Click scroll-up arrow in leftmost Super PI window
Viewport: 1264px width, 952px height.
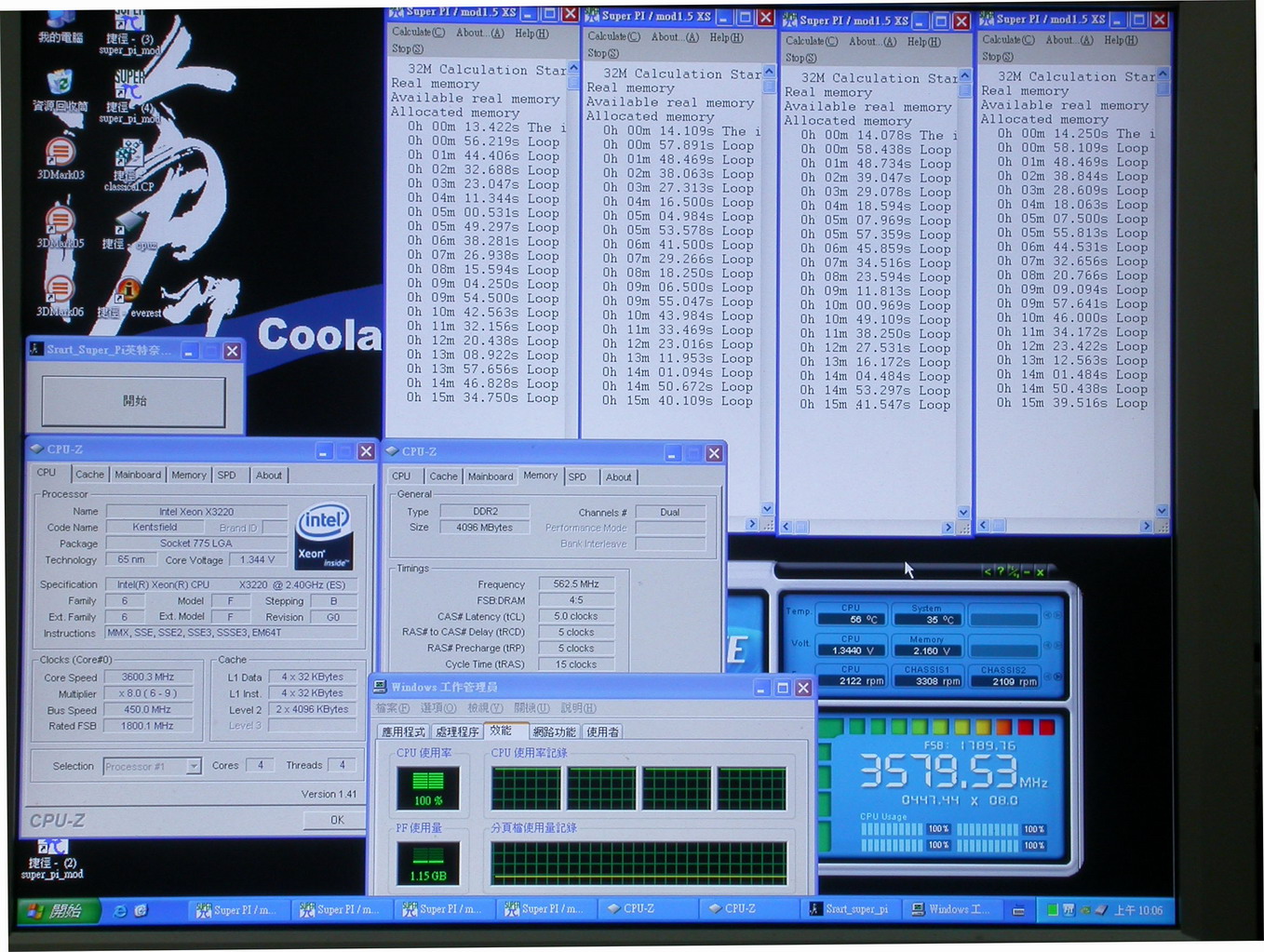click(x=573, y=69)
